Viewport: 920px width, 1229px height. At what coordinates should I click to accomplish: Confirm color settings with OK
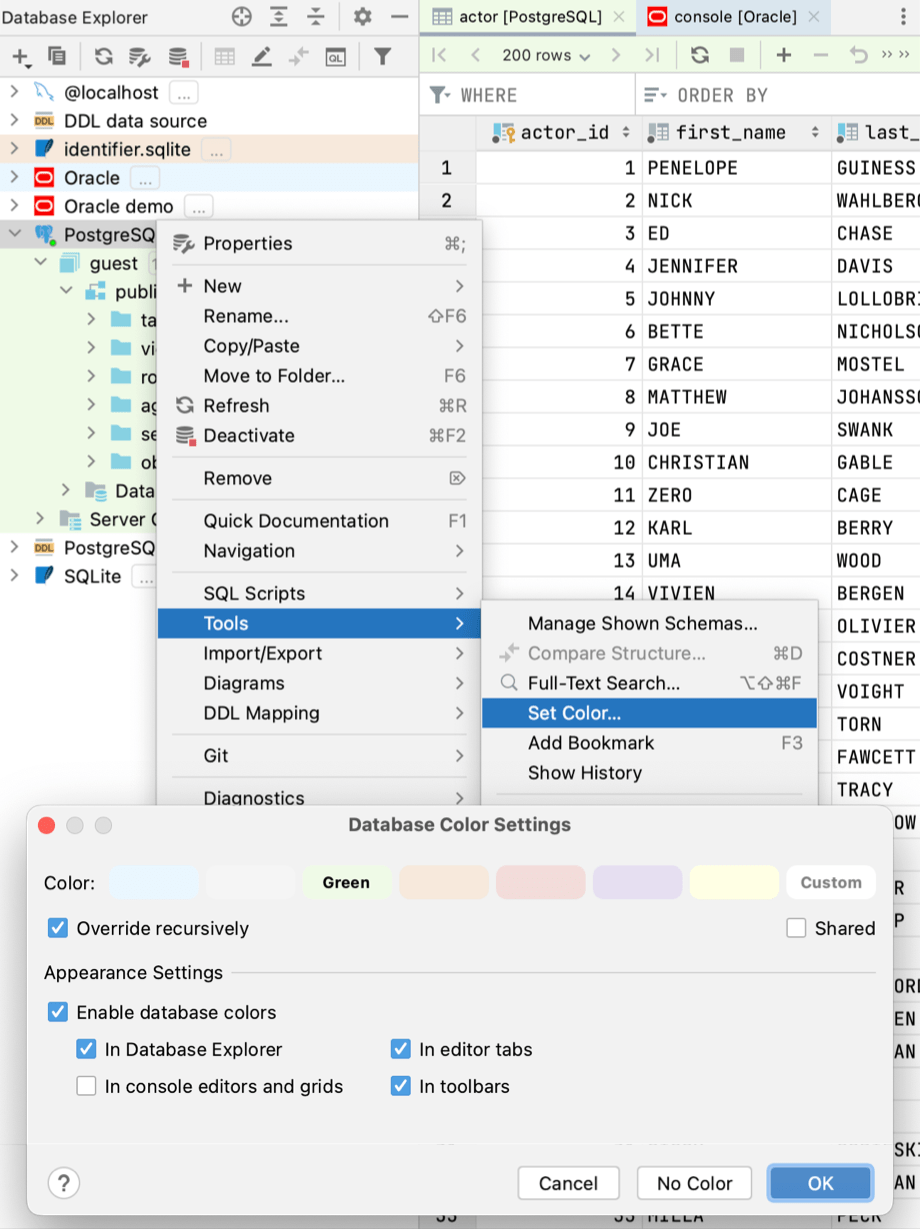point(820,1183)
